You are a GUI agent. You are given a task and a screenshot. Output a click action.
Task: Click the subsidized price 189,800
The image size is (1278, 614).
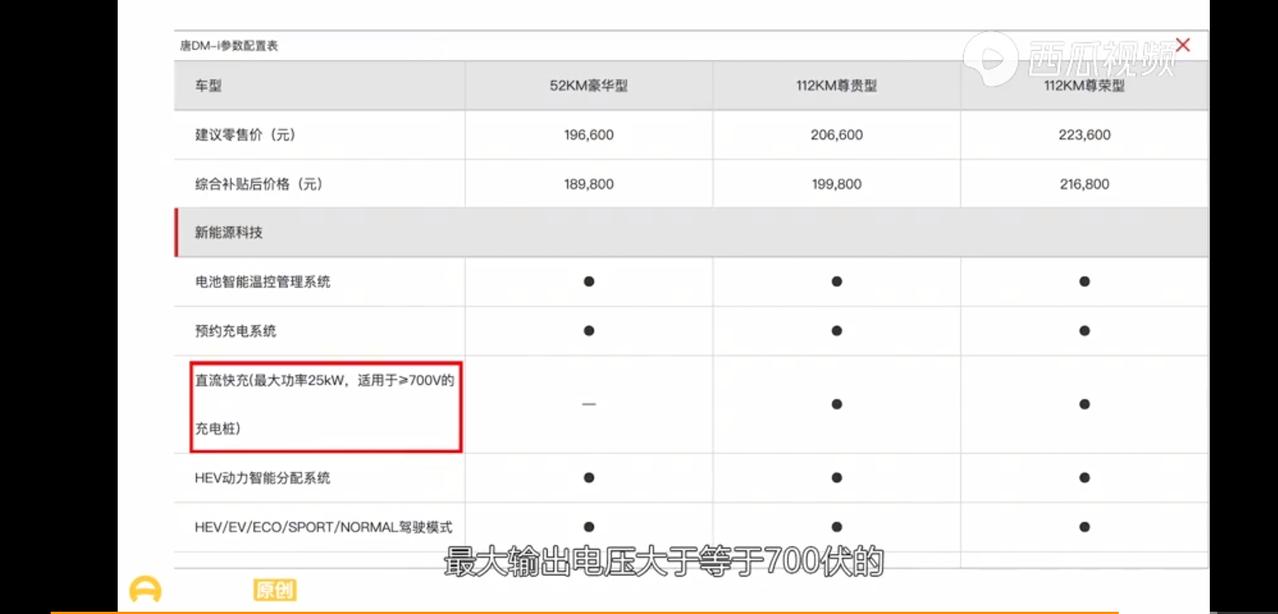[x=589, y=184]
